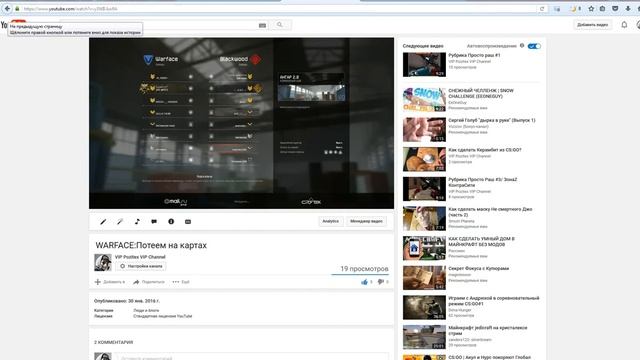640x360 pixels.
Task: Open the Snow Challenge video thumbnail
Action: click(424, 100)
